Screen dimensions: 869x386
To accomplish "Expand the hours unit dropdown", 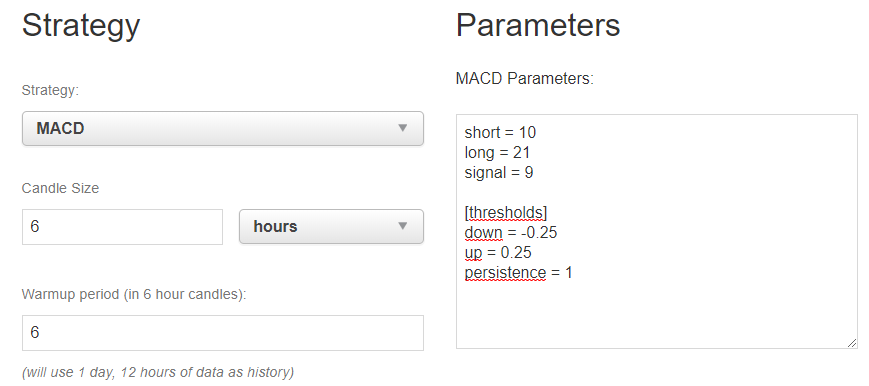I will (331, 226).
